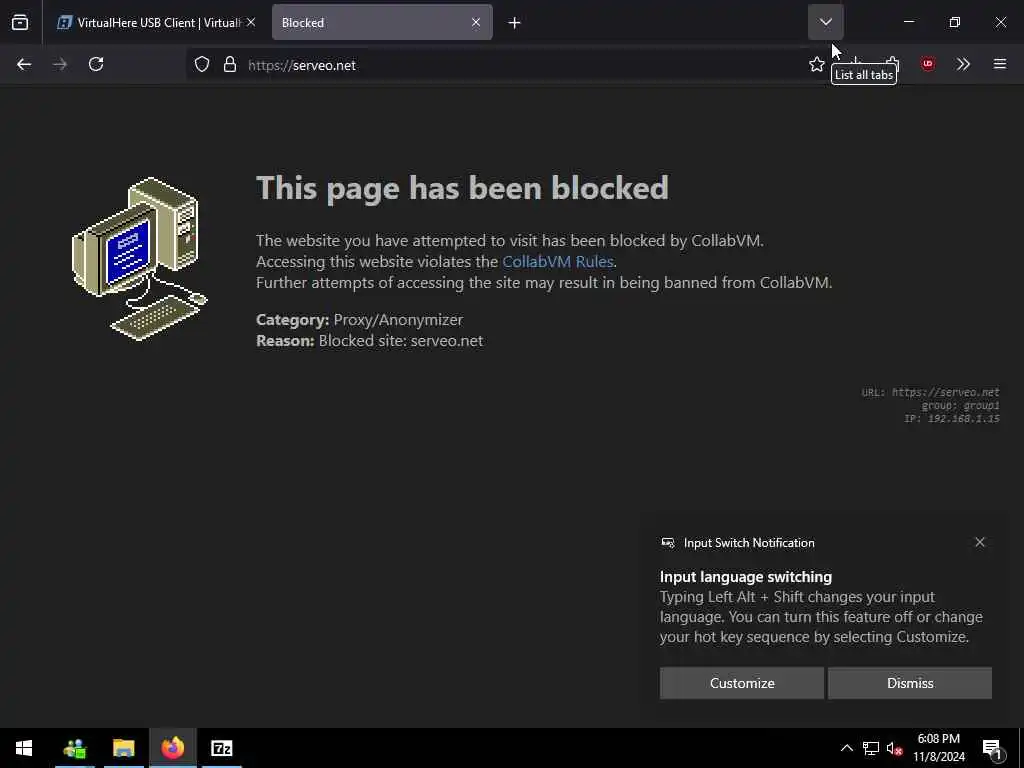Select the 'IP: 192.168.1.15' debug text
The width and height of the screenshot is (1024, 768).
[x=952, y=419]
